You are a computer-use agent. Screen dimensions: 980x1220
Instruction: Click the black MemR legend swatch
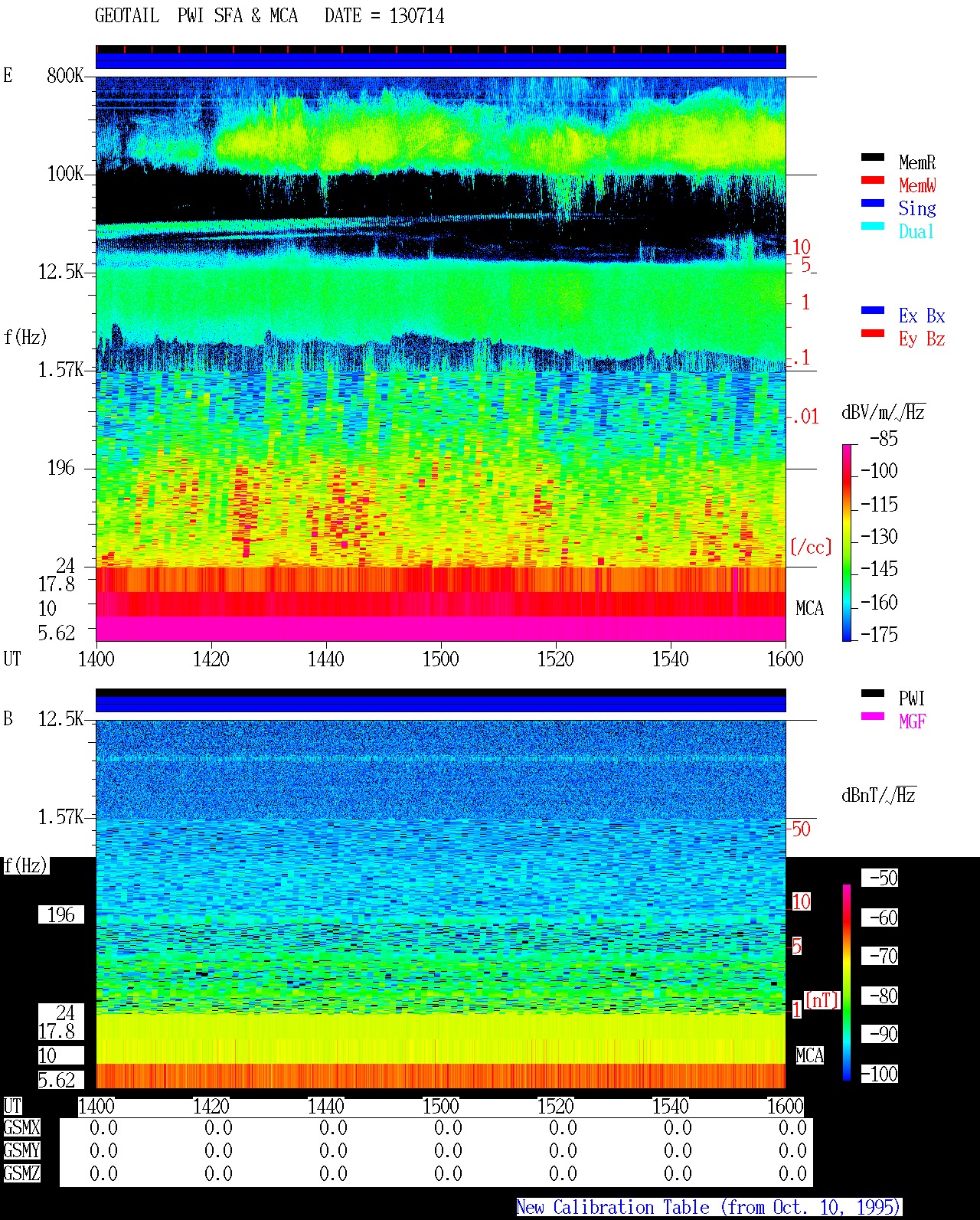pos(872,158)
